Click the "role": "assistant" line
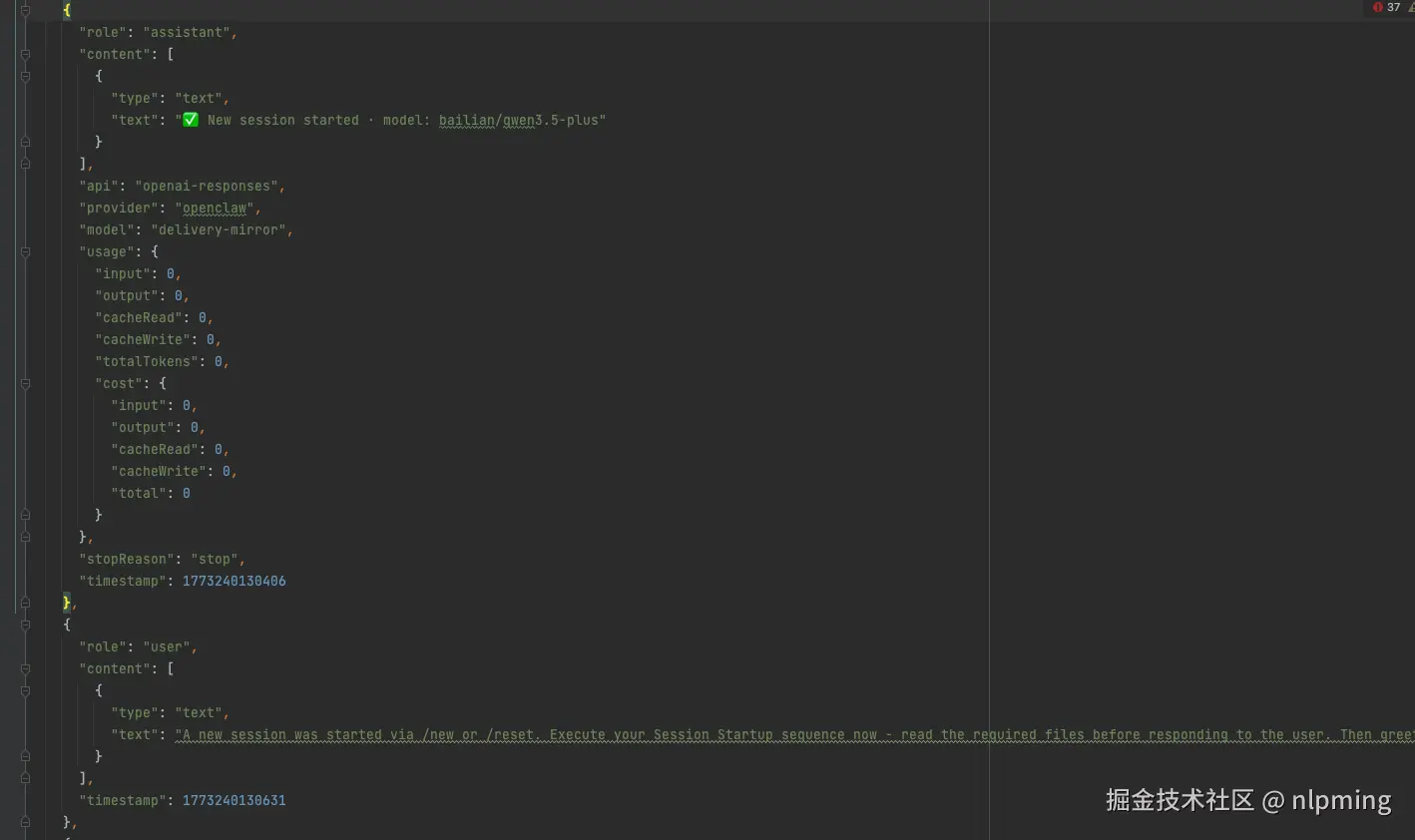 159,33
